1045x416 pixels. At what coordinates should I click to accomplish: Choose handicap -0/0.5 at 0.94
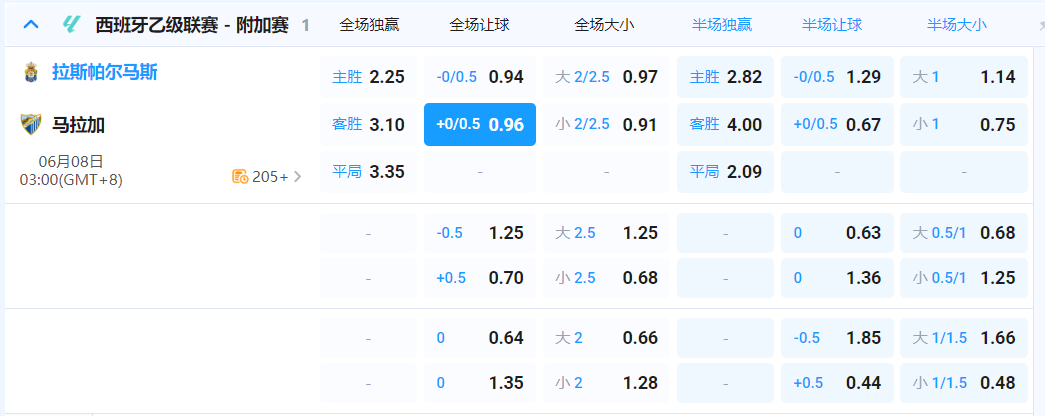coord(480,77)
